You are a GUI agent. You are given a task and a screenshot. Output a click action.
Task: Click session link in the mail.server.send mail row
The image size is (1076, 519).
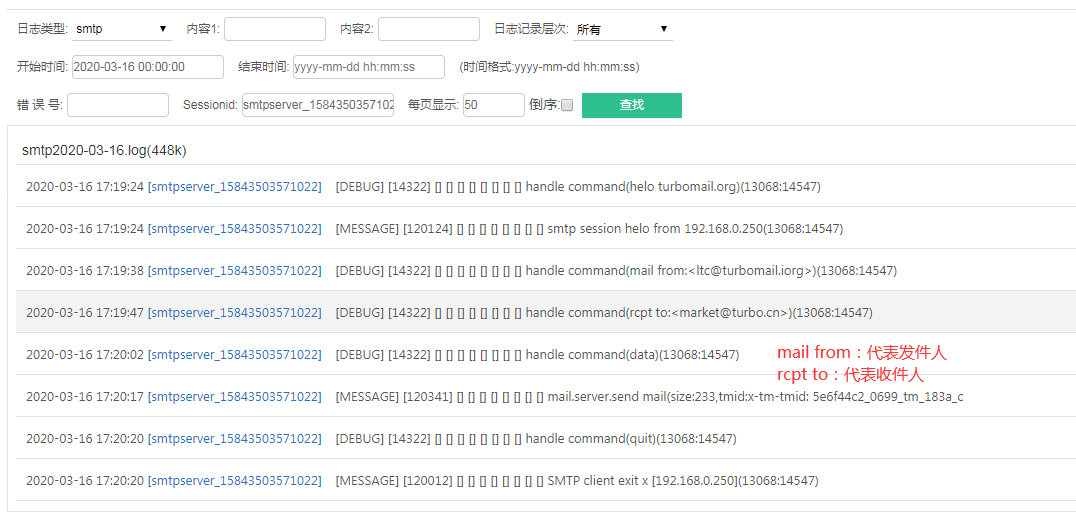click(x=235, y=397)
